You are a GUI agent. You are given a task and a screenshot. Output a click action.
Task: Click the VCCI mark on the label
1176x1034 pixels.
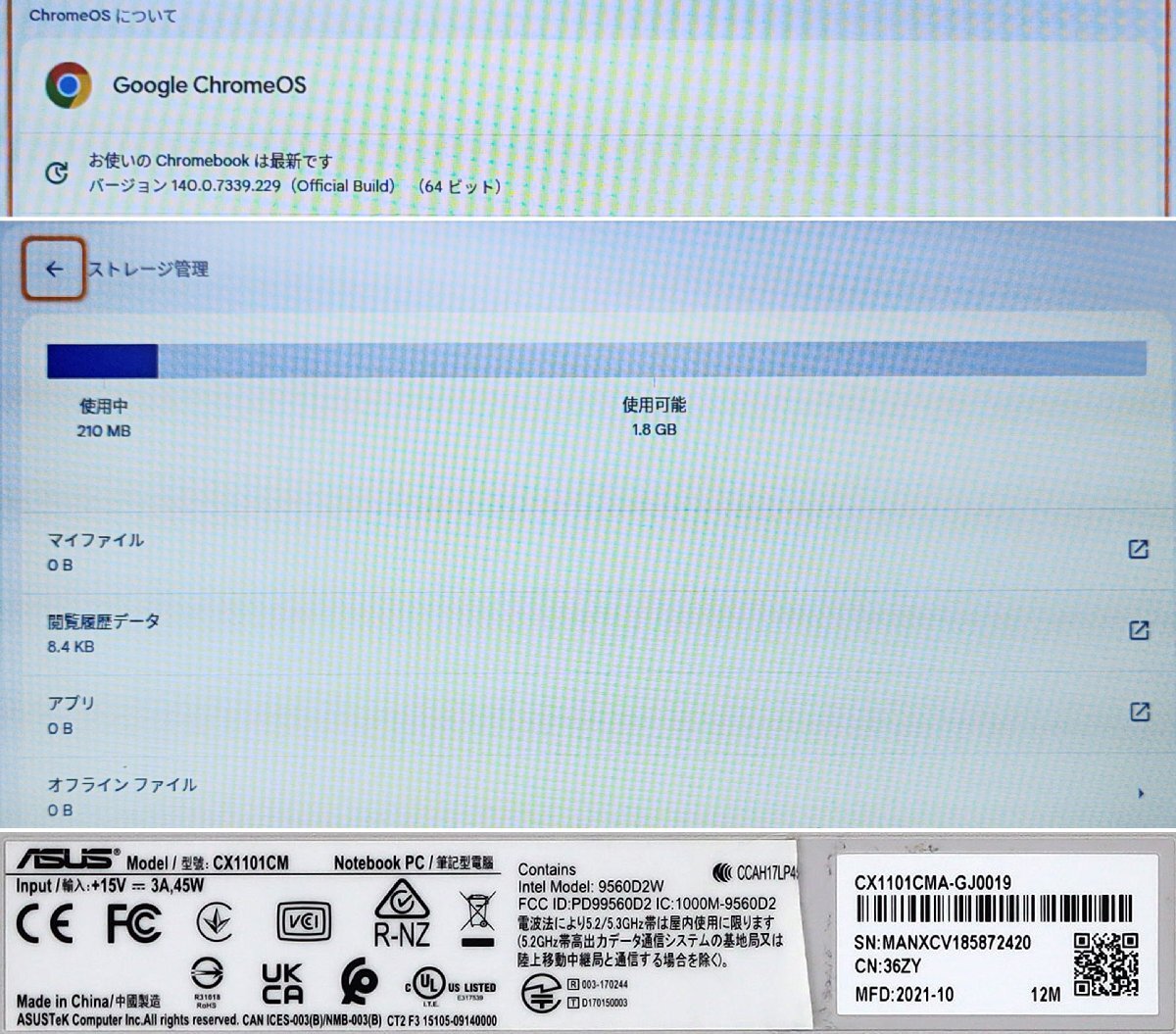pos(304,921)
